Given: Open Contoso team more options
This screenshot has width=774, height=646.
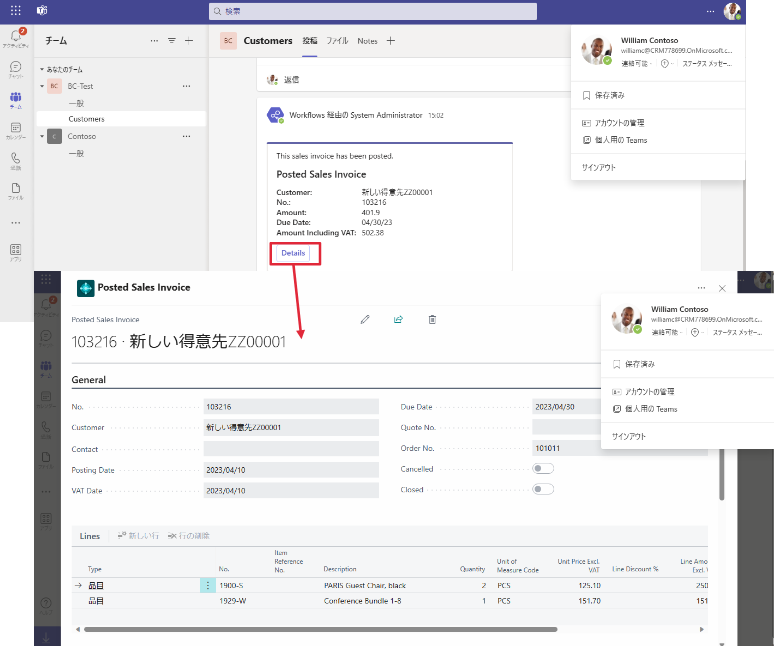Looking at the screenshot, I should pos(186,136).
